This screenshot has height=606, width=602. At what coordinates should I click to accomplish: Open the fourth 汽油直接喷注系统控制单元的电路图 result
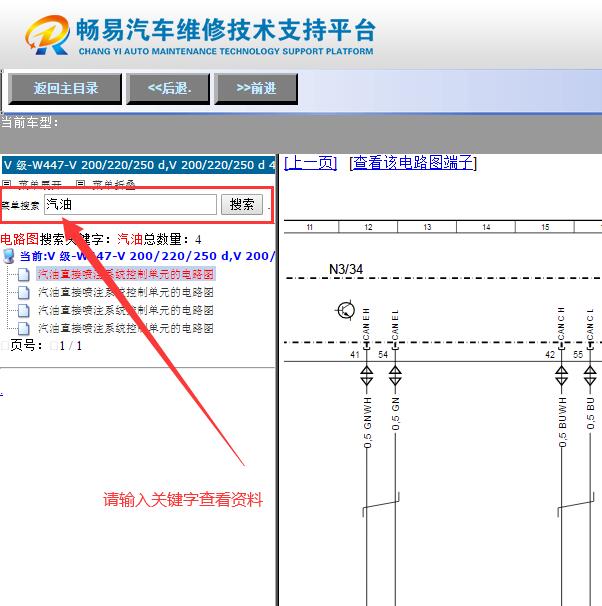pyautogui.click(x=126, y=329)
